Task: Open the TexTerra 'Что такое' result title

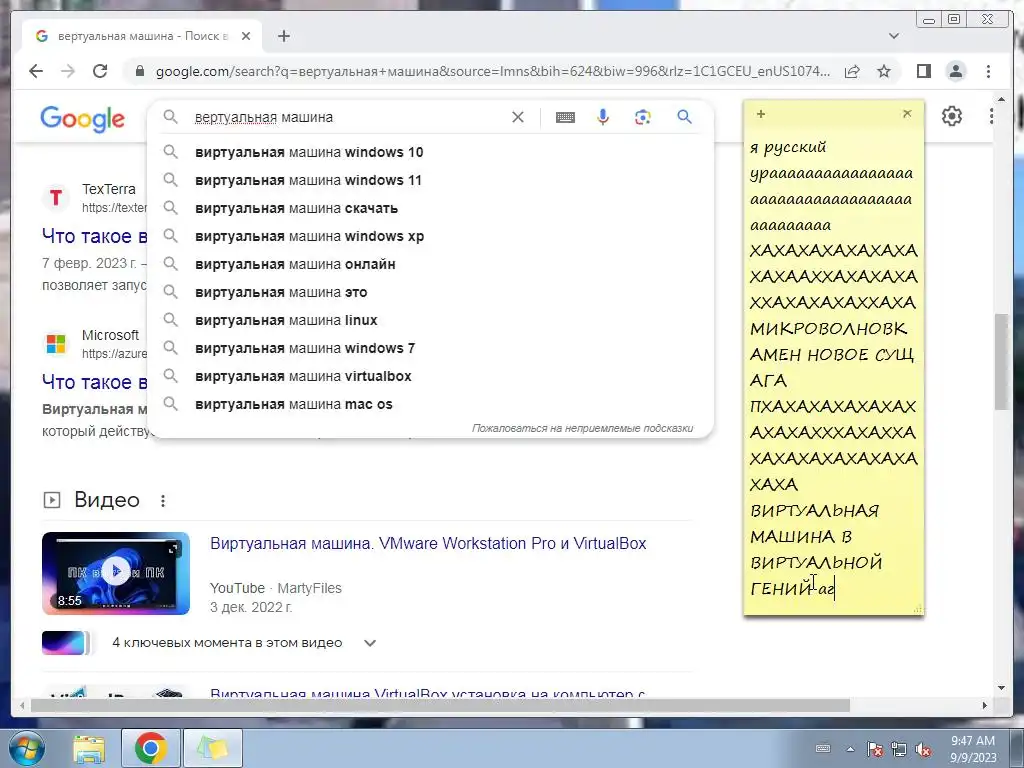Action: pos(95,236)
